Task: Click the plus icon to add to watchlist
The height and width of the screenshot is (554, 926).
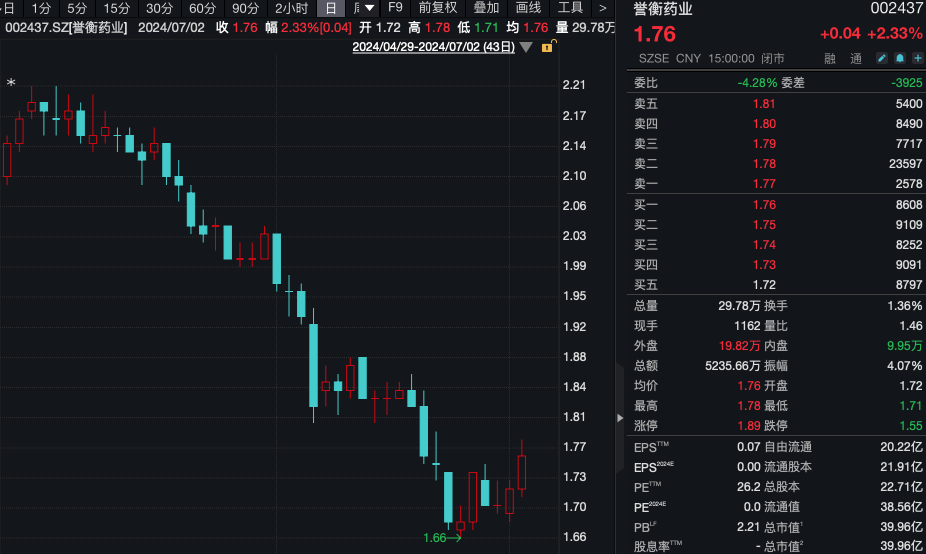Action: (x=916, y=59)
